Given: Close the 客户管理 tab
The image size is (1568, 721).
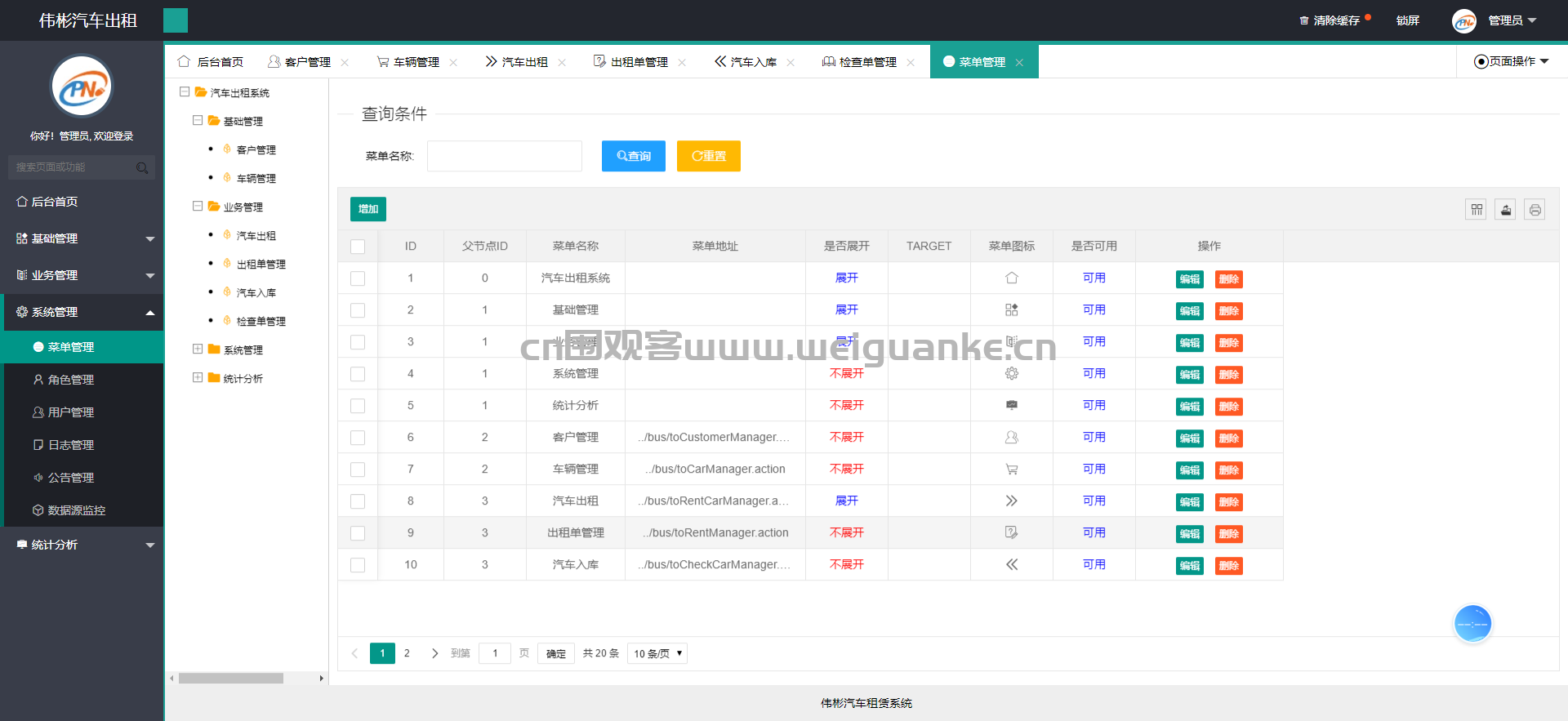Looking at the screenshot, I should pos(345,63).
